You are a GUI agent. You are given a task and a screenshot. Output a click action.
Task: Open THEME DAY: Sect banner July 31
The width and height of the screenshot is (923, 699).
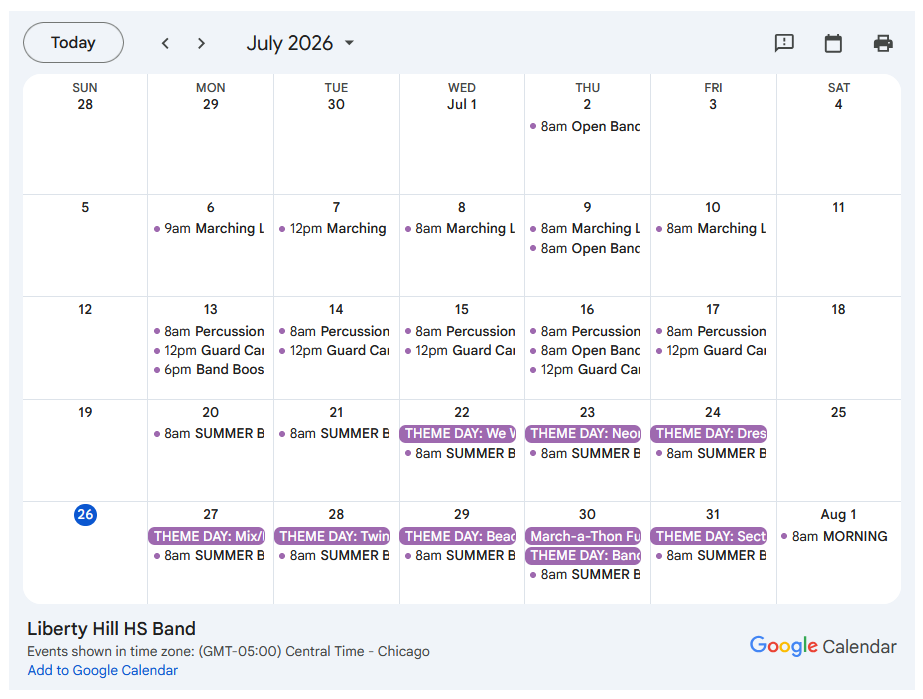[709, 536]
